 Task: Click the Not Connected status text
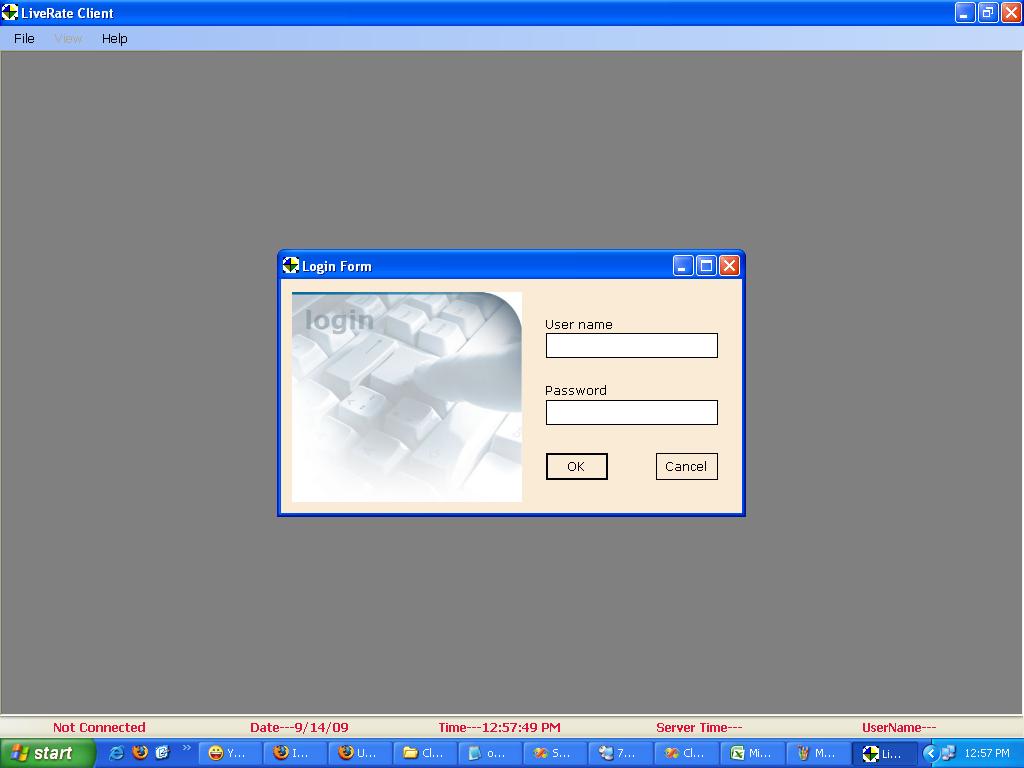click(99, 728)
